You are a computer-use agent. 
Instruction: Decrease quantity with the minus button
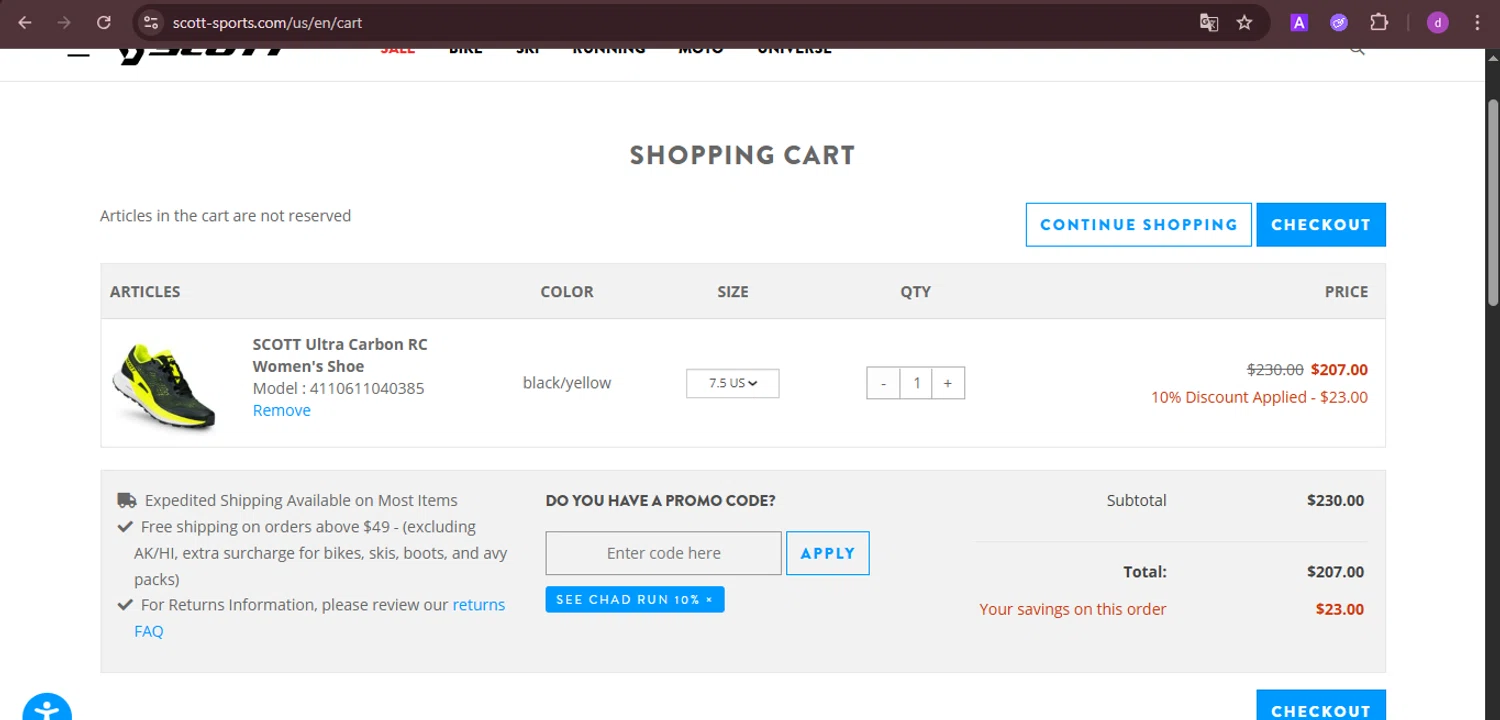[883, 383]
